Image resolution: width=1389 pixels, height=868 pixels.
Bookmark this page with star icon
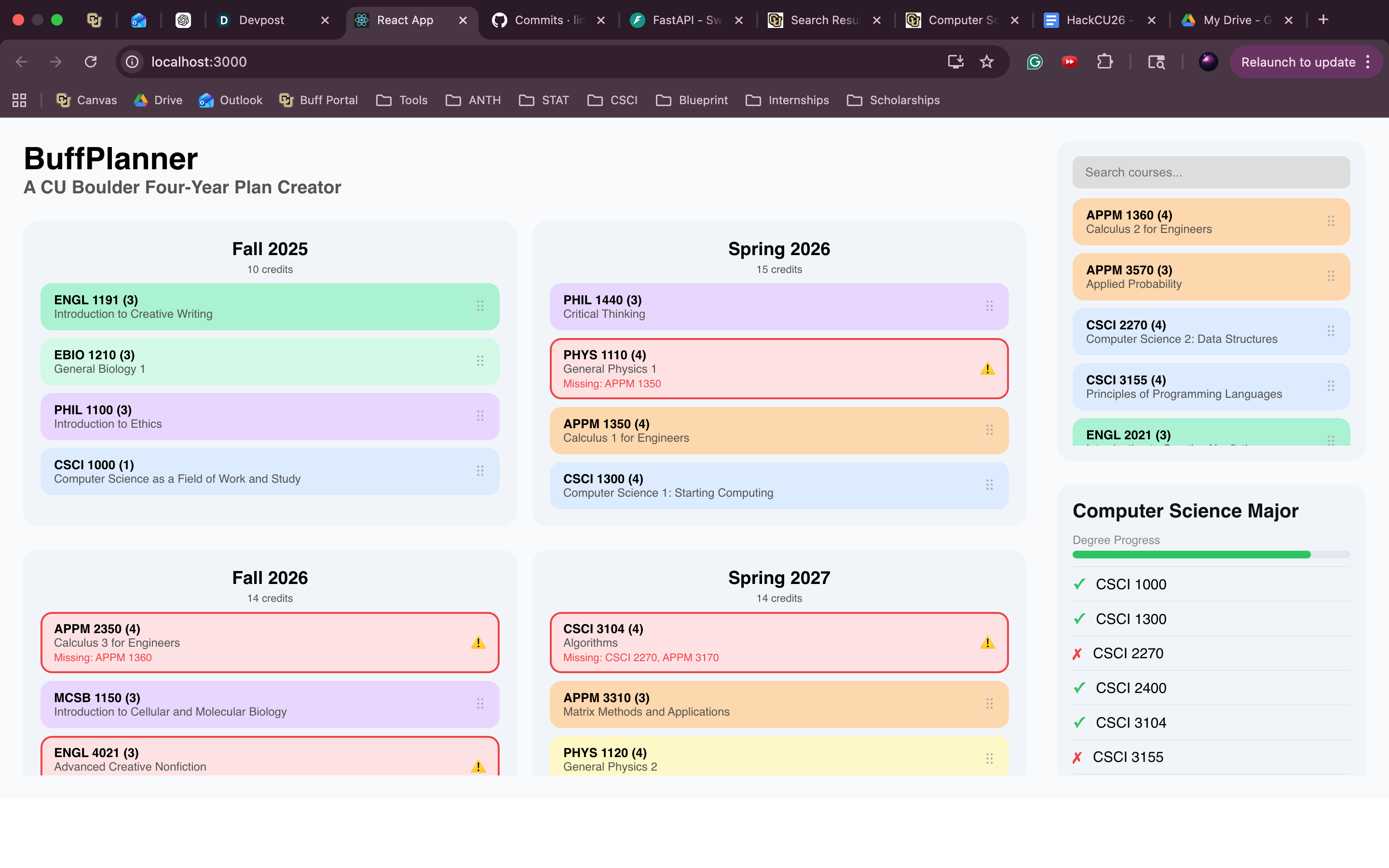click(987, 62)
